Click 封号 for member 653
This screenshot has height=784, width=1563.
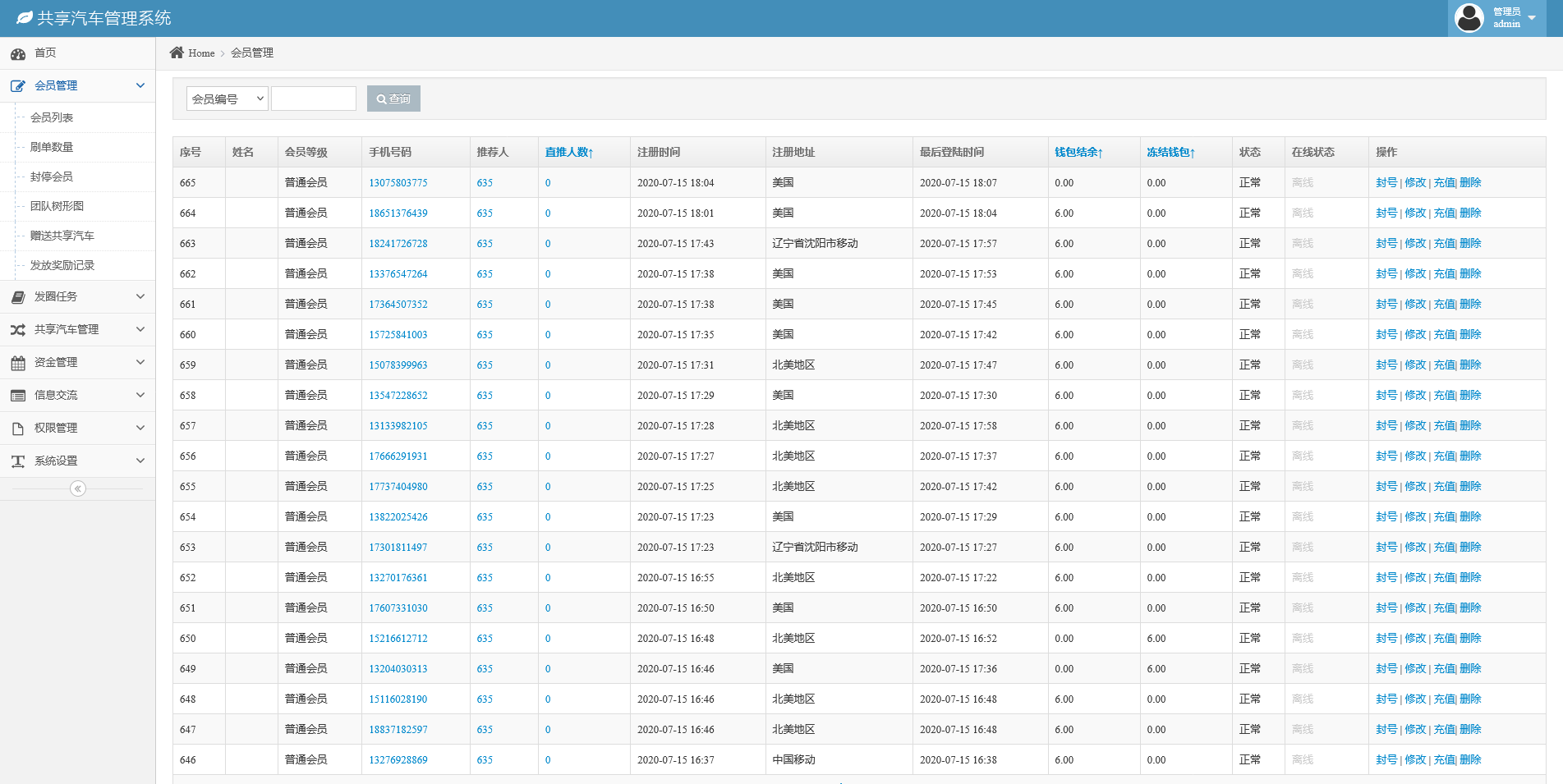point(1386,548)
